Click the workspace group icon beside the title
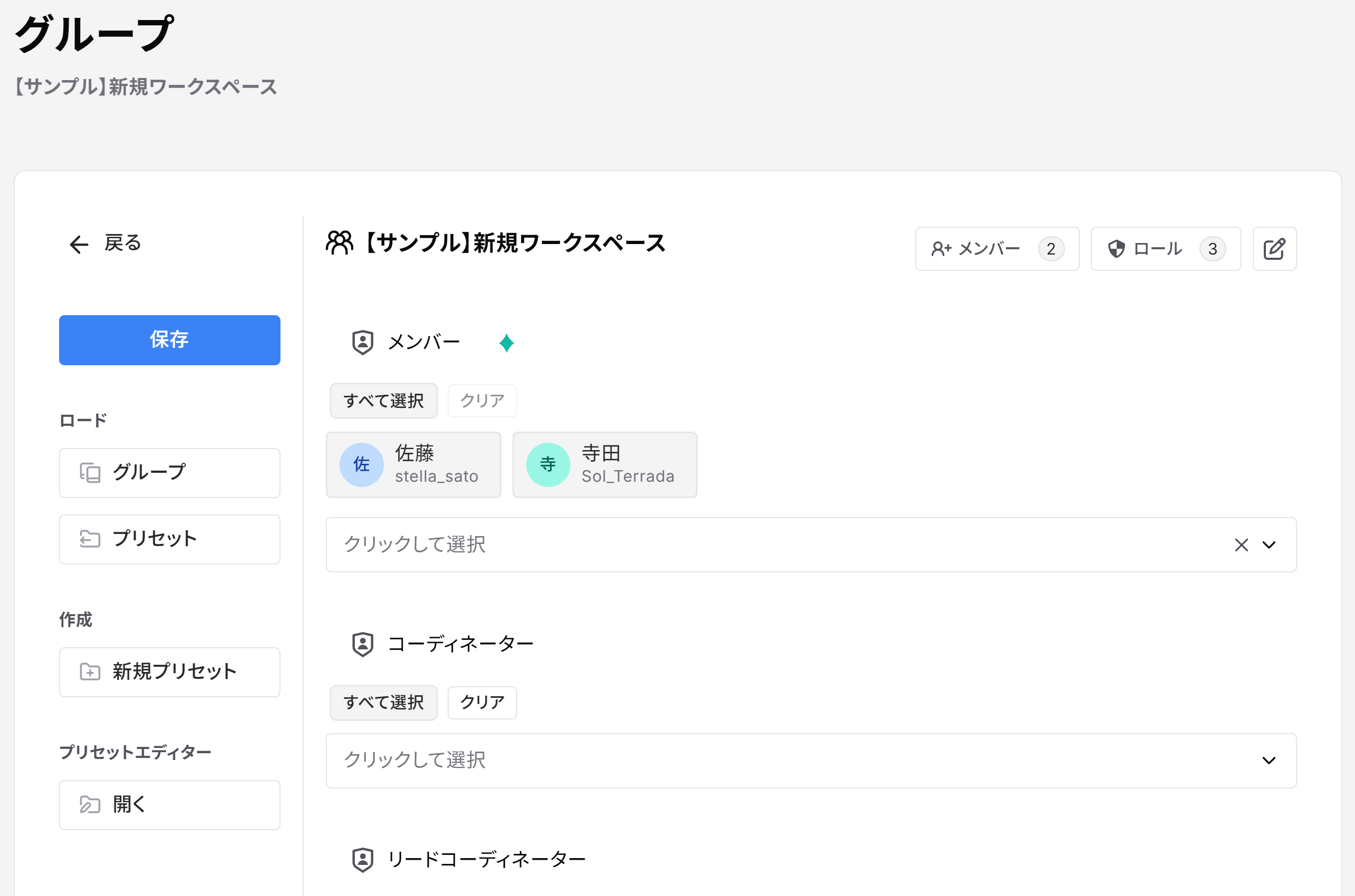 [x=340, y=242]
